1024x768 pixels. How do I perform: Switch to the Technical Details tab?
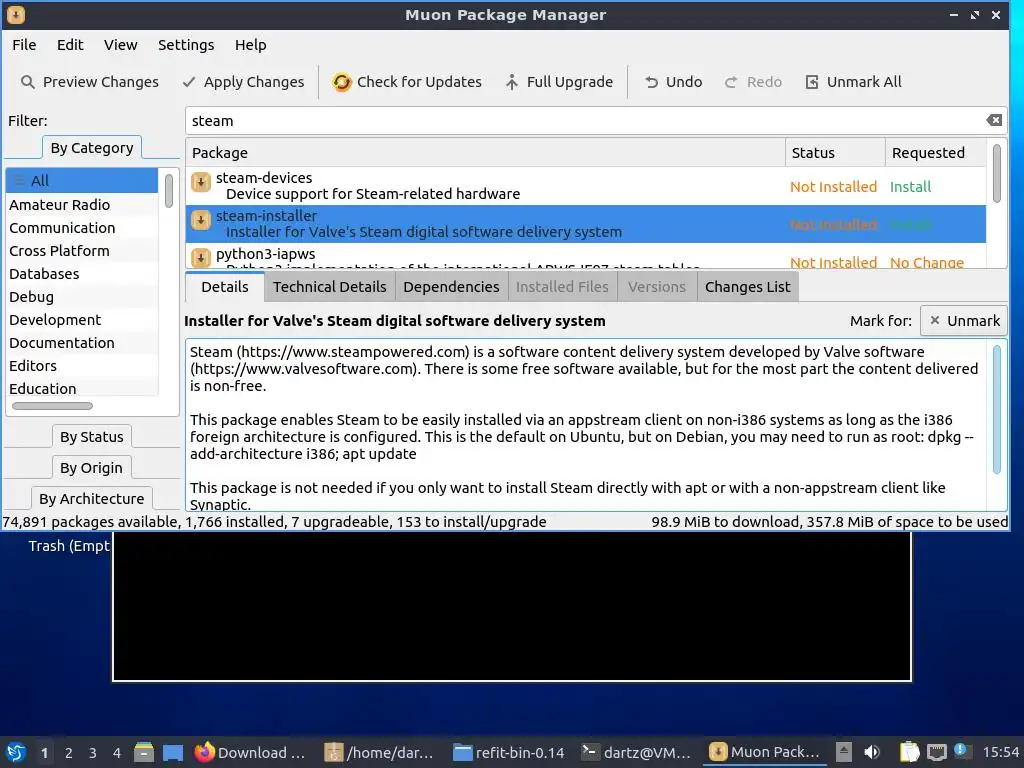pos(329,287)
